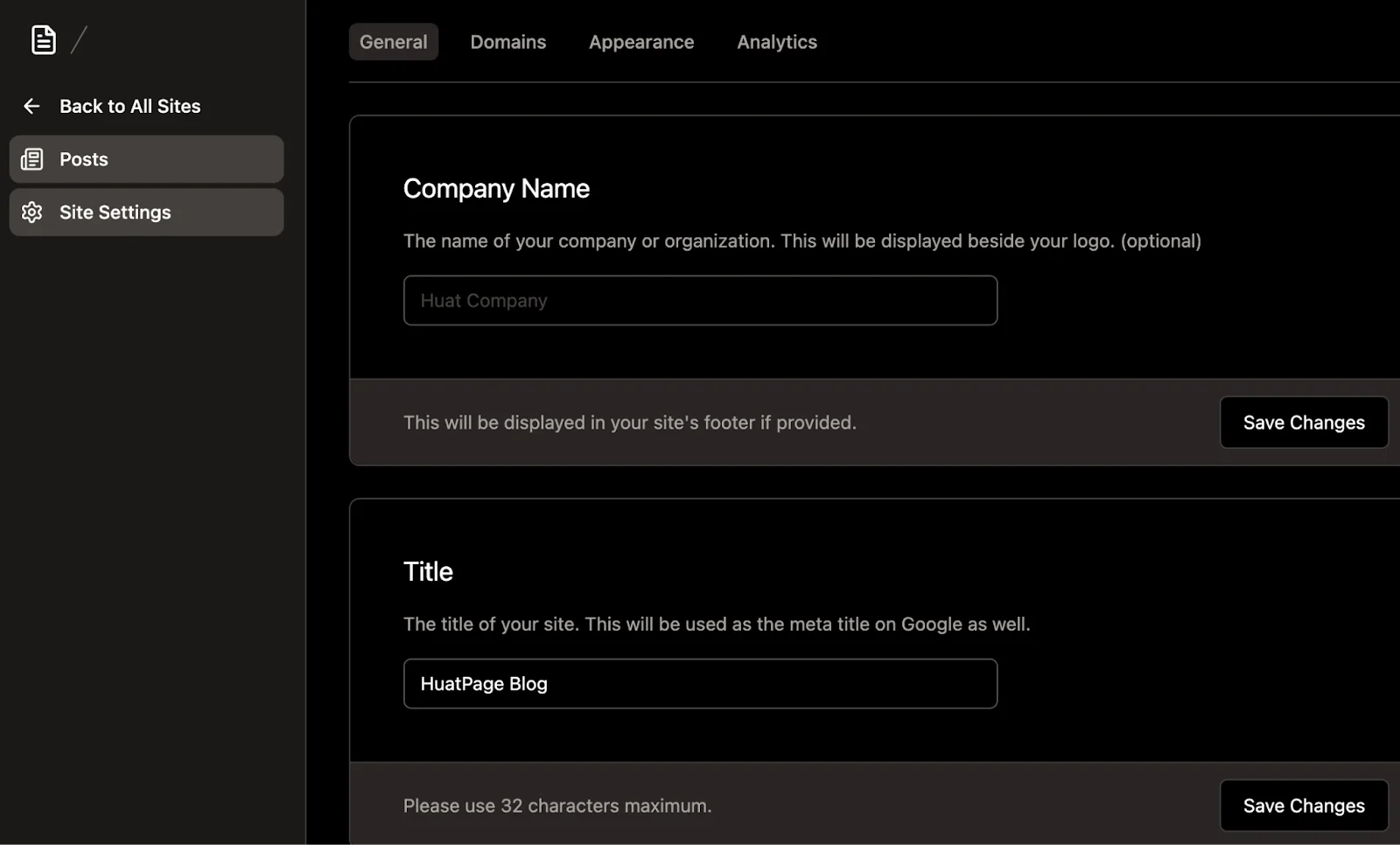Click the Site Settings gear icon
The image size is (1400, 845).
point(32,213)
